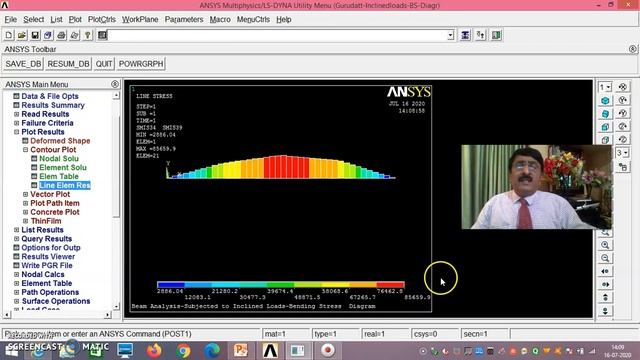Click the rotate about Z counter-clockwise icon
This screenshot has width=640, height=360.
(x=623, y=140)
